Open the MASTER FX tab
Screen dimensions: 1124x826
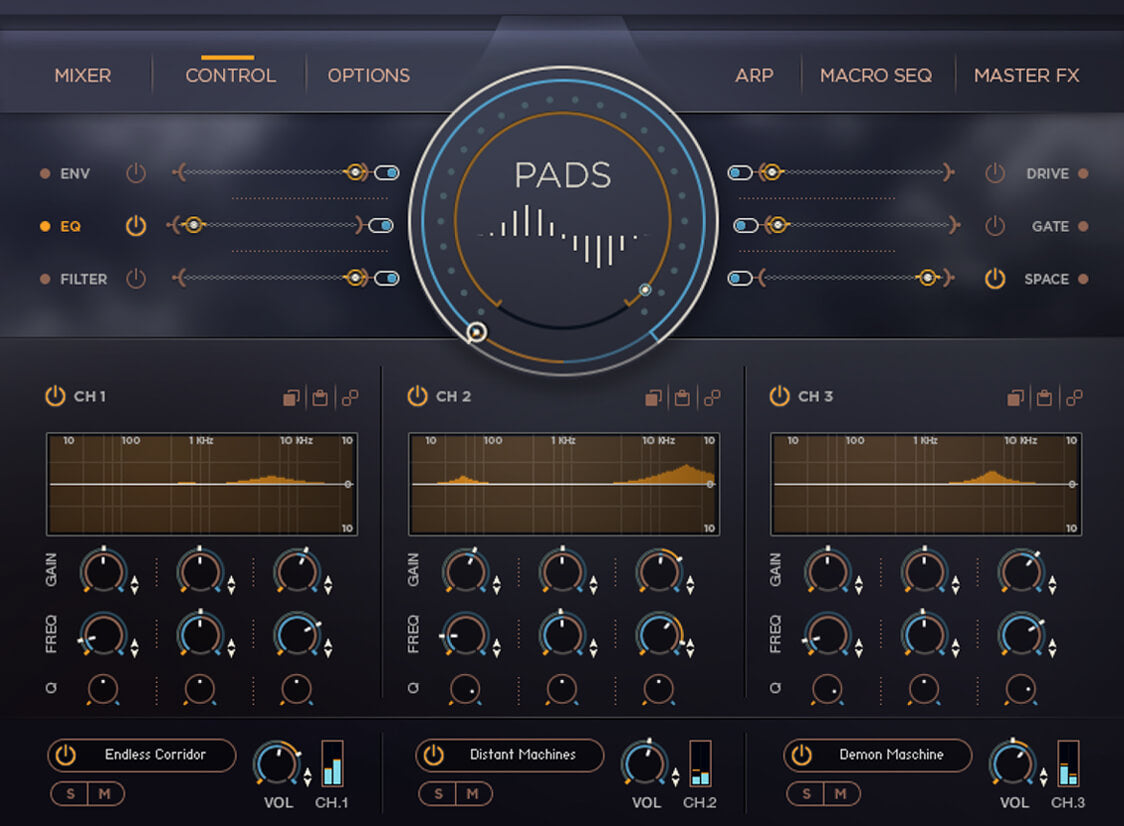pos(1026,75)
